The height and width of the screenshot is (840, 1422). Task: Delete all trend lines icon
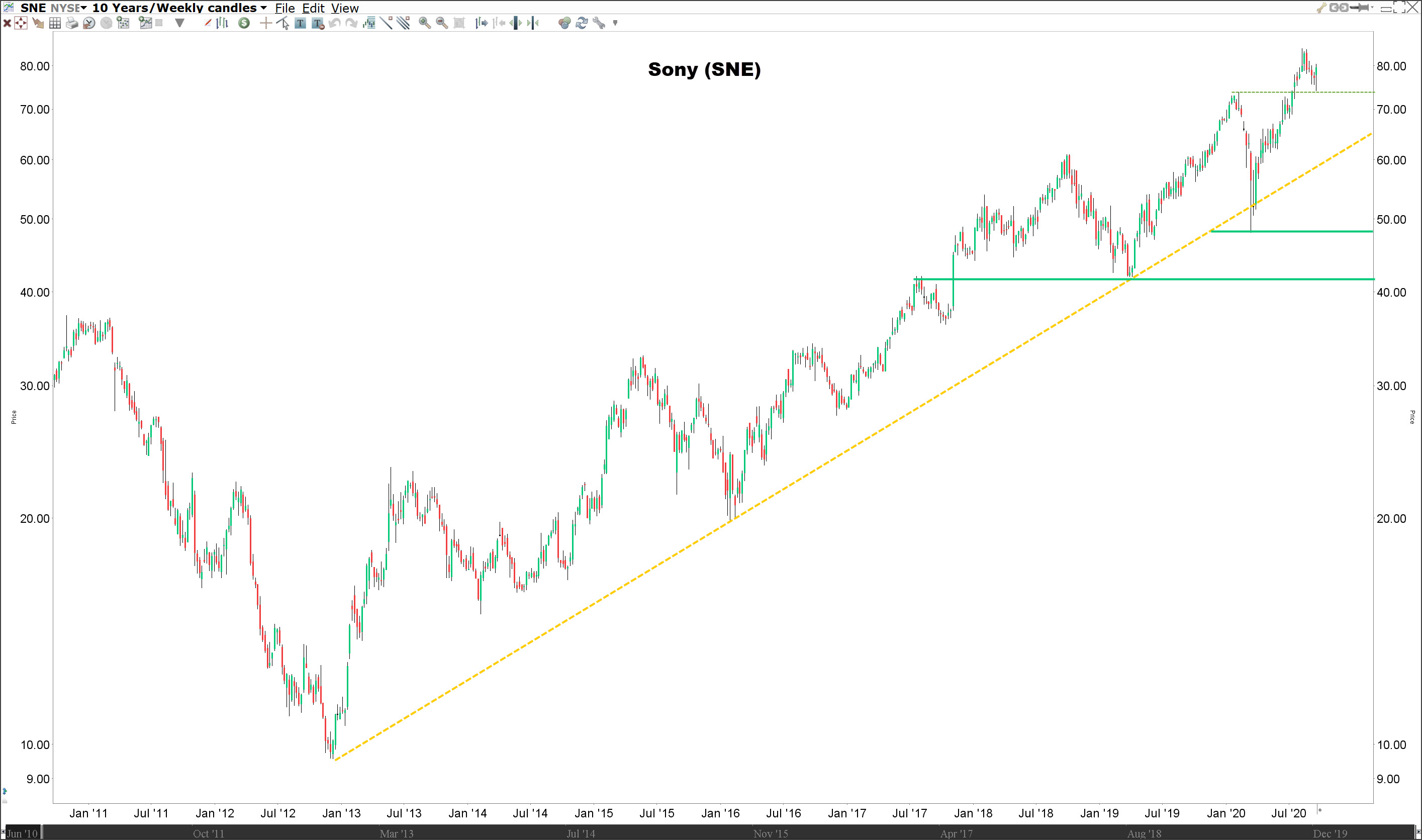pos(404,23)
